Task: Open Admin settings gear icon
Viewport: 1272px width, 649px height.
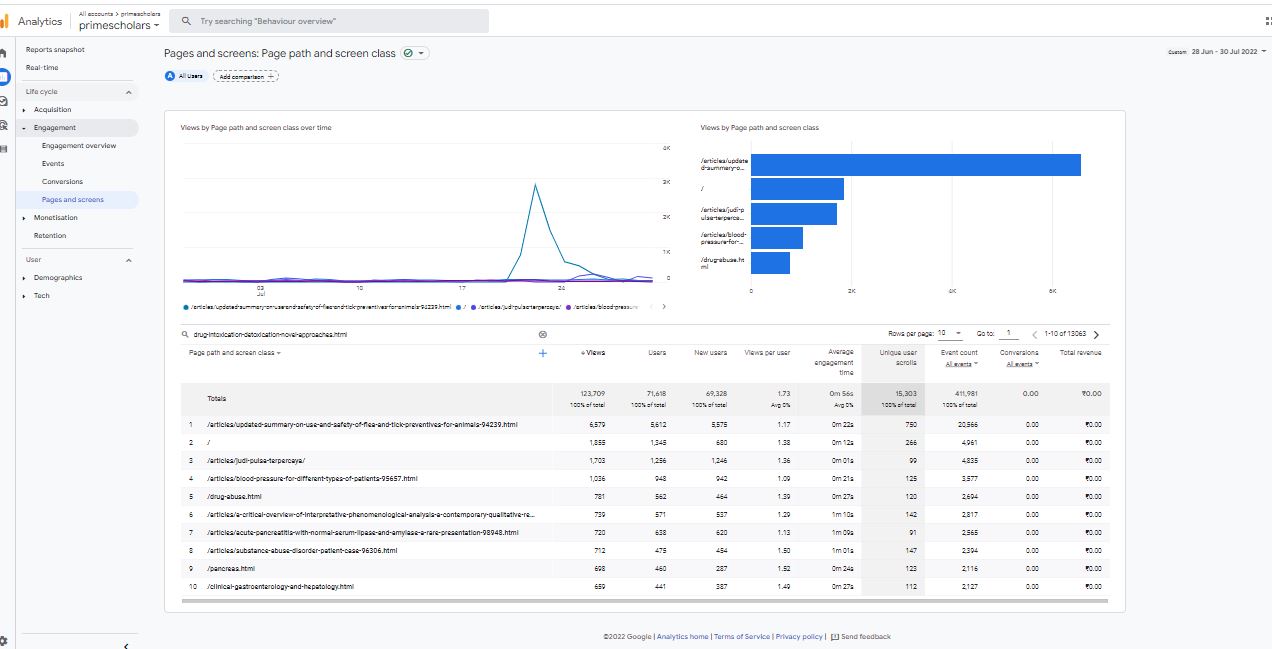Action: [x=4, y=641]
